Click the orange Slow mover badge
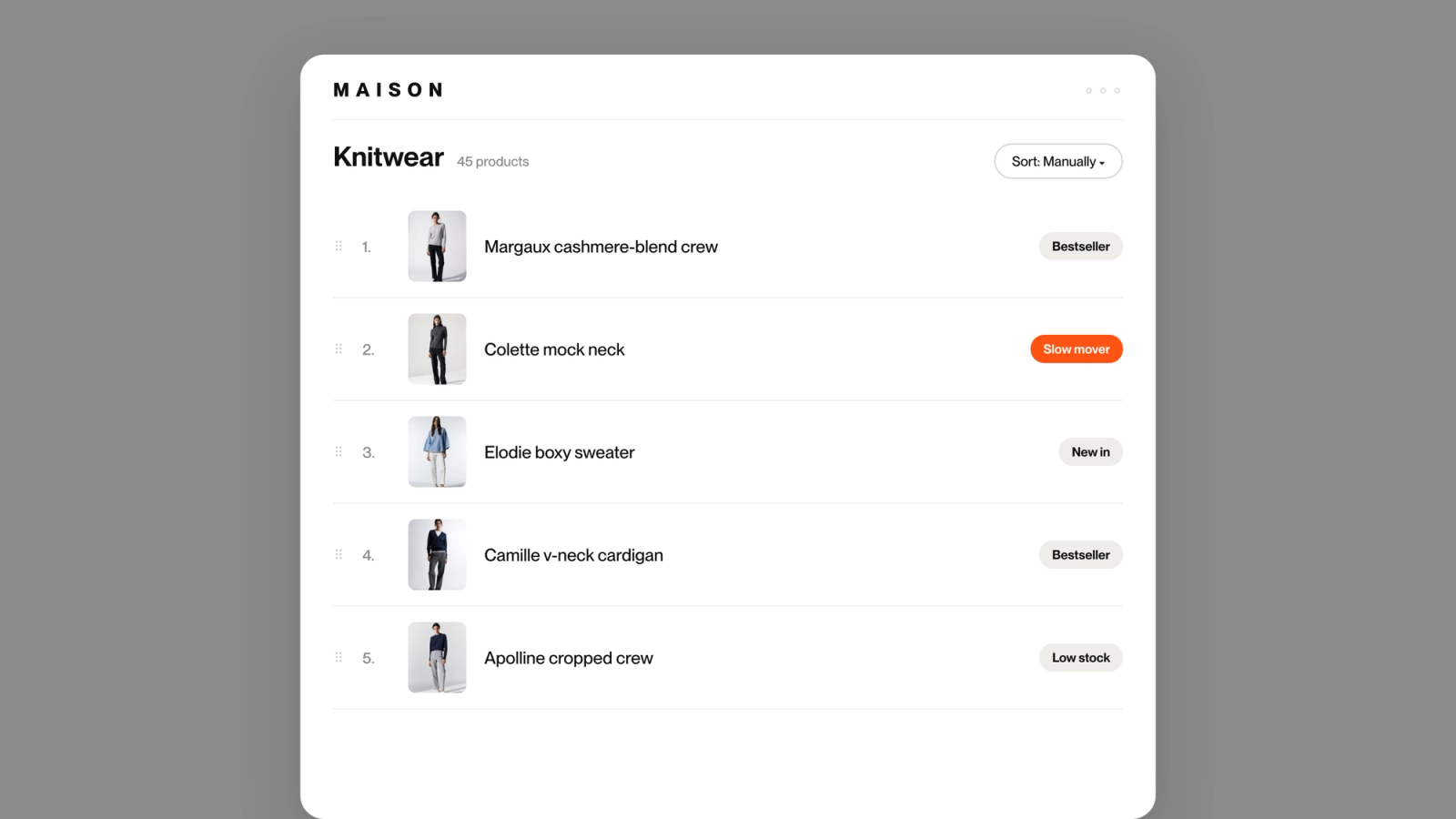This screenshot has width=1456, height=819. 1077,349
